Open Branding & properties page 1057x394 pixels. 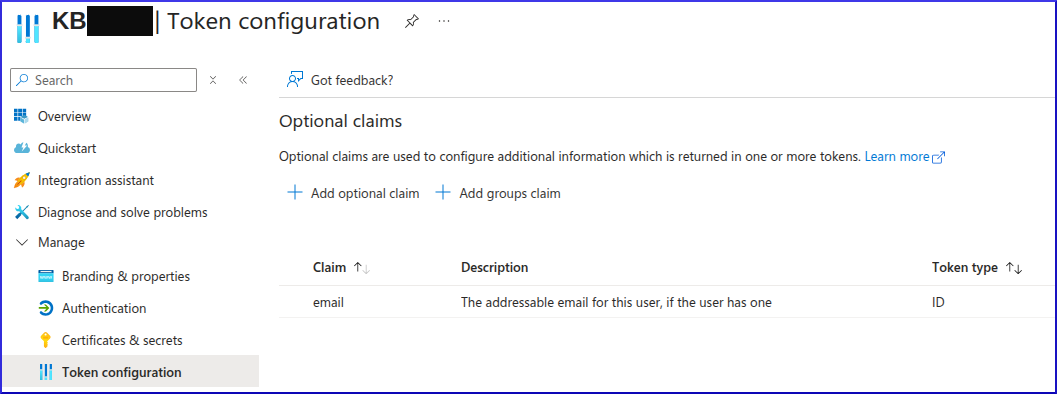(126, 277)
